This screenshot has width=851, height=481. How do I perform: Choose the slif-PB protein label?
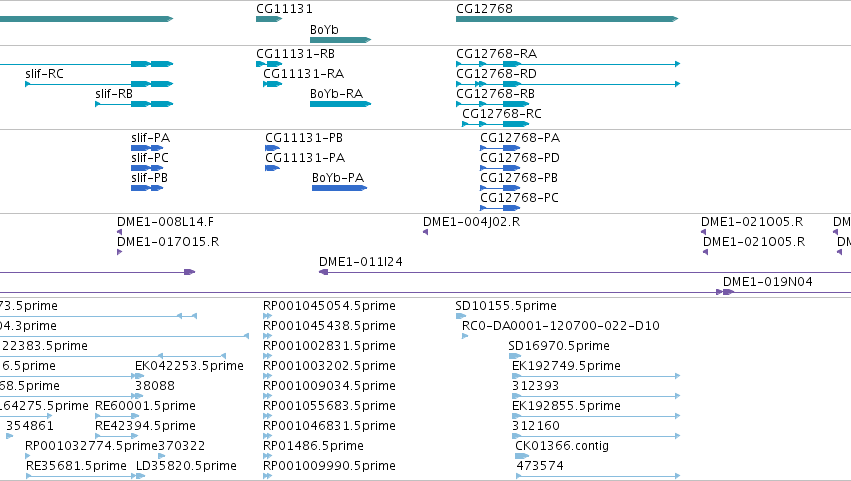(x=149, y=178)
